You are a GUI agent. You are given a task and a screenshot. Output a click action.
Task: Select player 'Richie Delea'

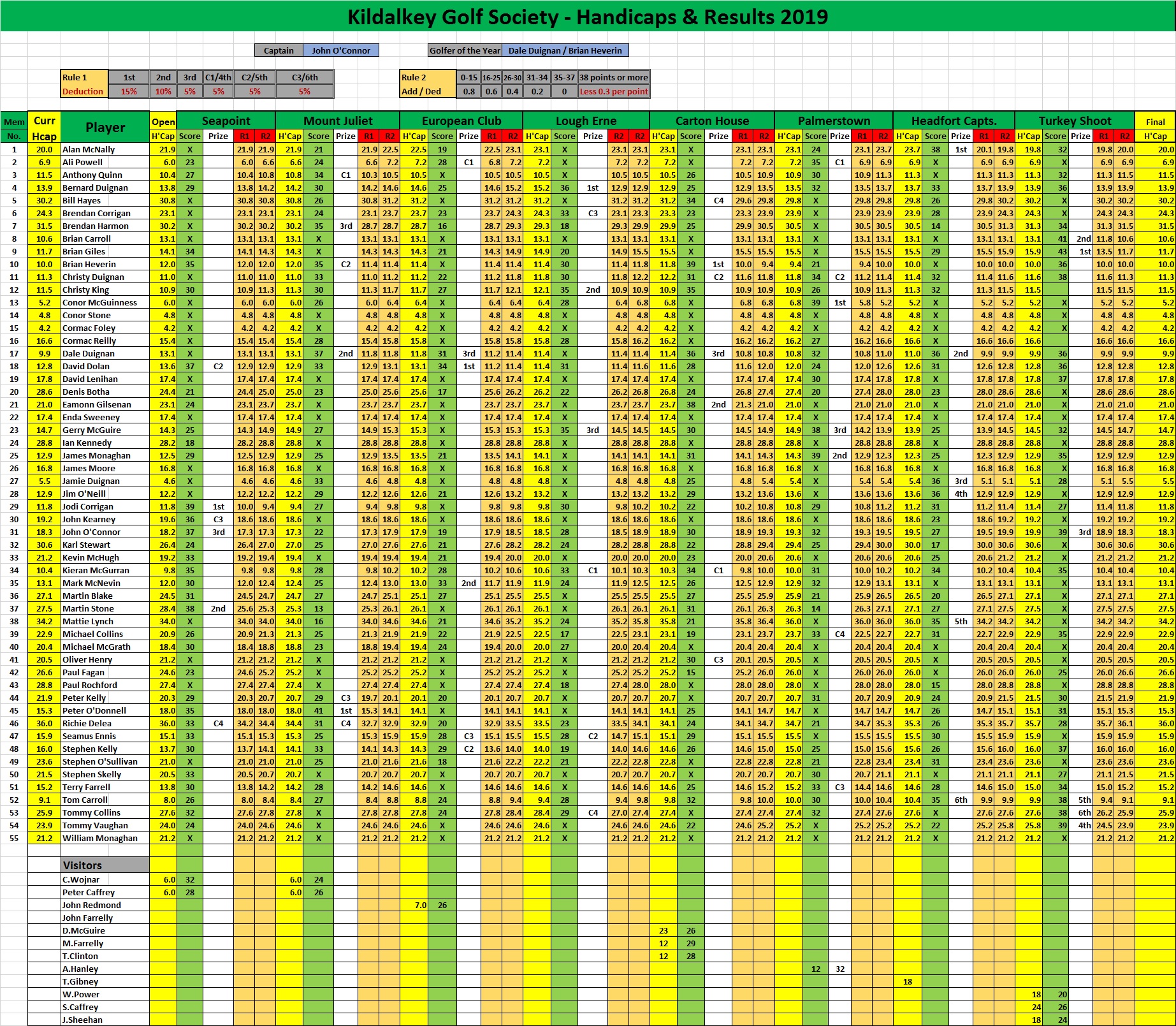click(x=105, y=723)
